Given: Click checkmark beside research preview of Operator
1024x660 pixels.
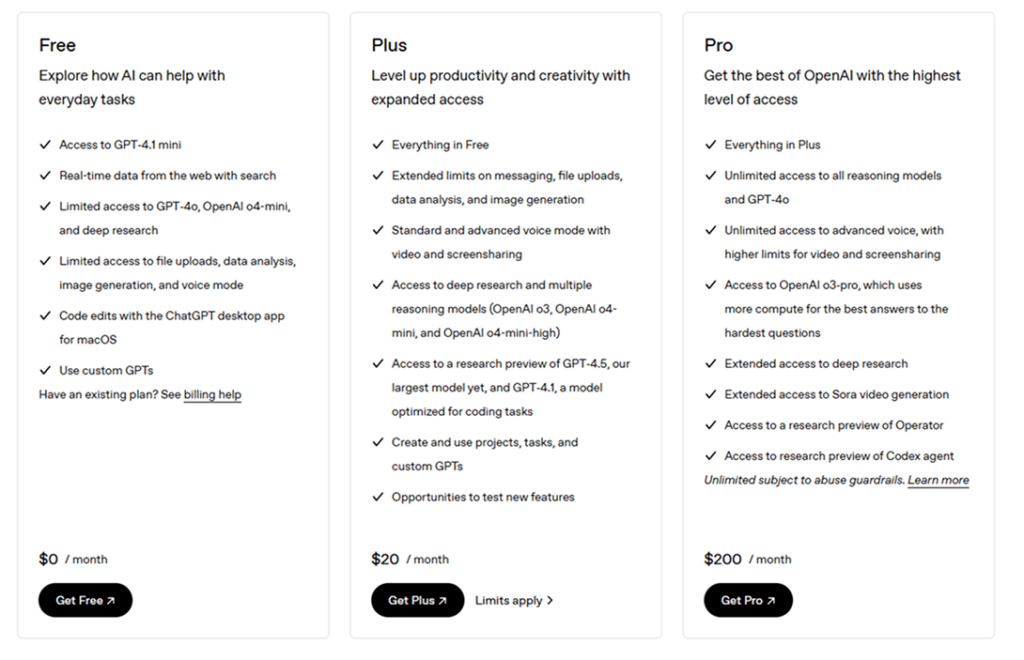Looking at the screenshot, I should [711, 425].
